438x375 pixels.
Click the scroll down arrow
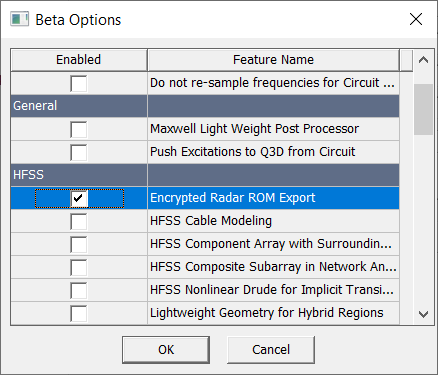[x=423, y=314]
